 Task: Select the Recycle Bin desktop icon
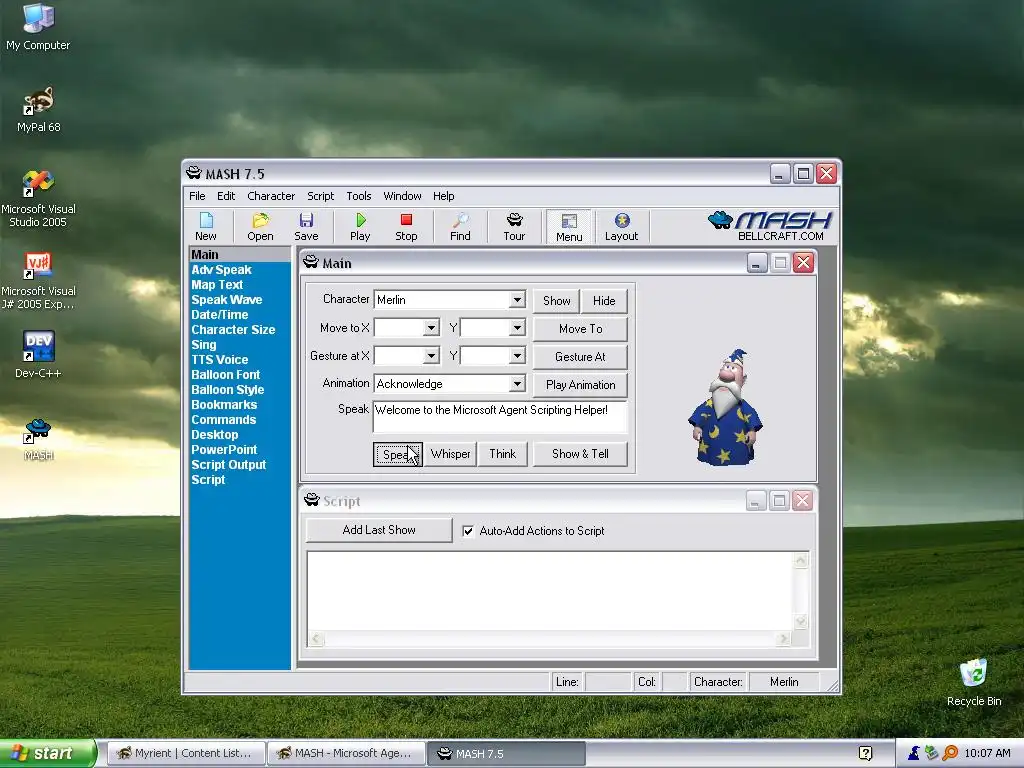pyautogui.click(x=974, y=682)
